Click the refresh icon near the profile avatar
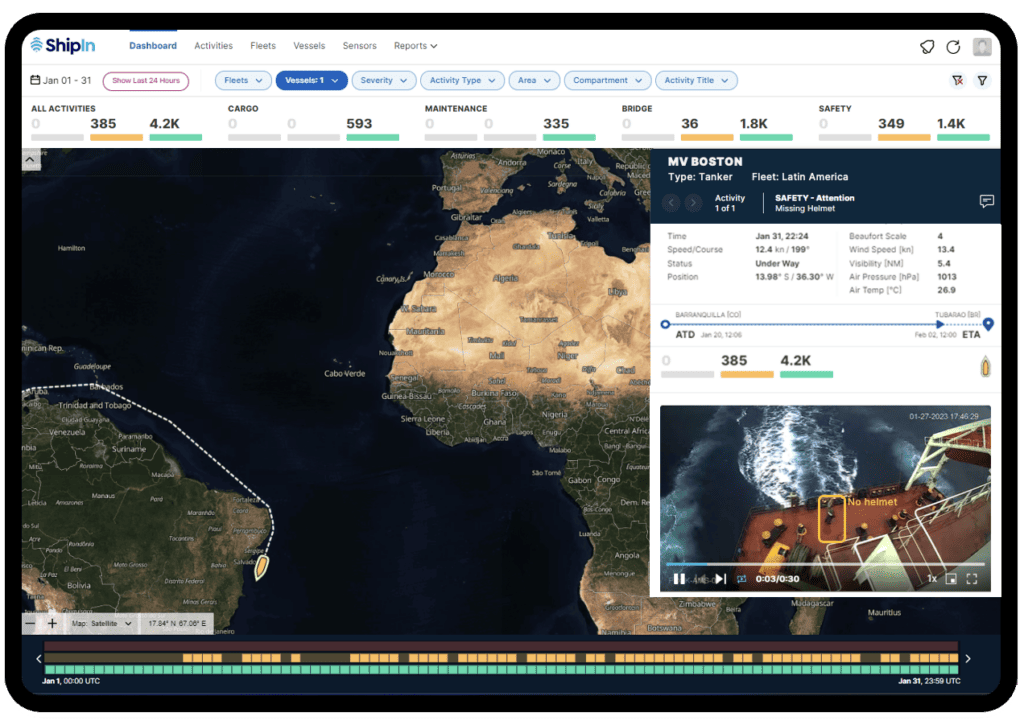Screen dimensions: 1024x721 (953, 47)
